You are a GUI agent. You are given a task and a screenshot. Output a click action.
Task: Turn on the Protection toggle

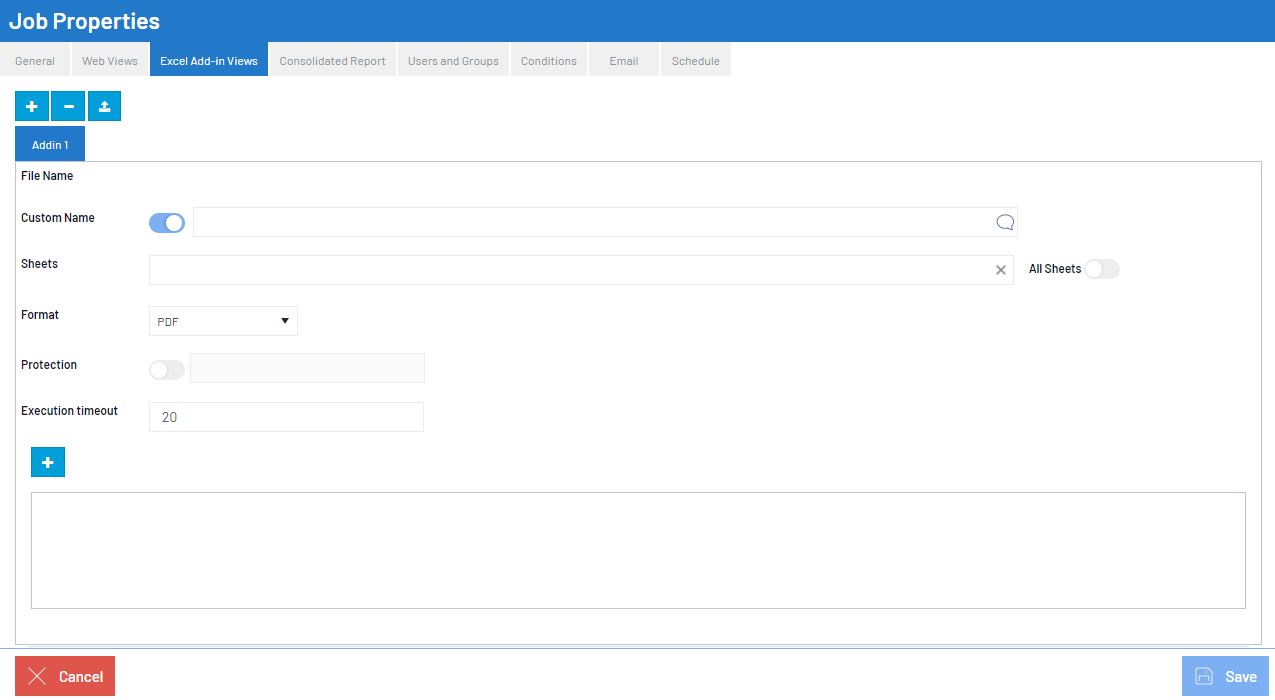pos(167,370)
